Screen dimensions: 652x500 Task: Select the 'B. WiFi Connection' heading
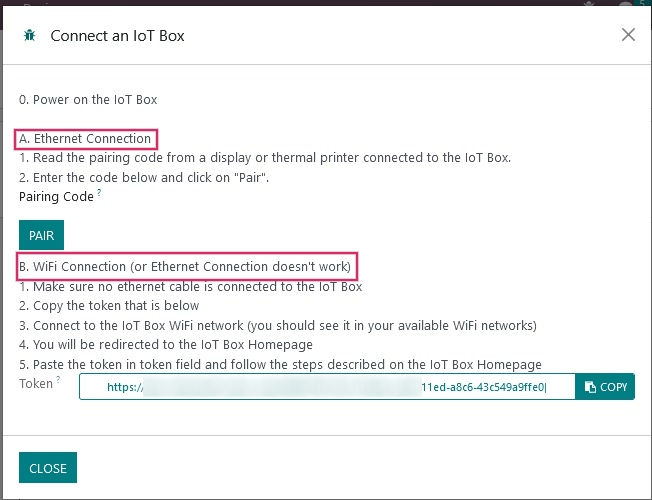point(187,267)
